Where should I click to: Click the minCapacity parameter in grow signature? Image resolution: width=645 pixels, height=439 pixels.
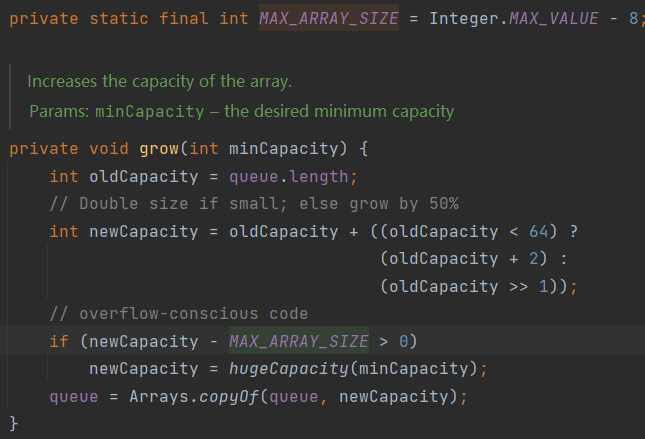[283, 149]
